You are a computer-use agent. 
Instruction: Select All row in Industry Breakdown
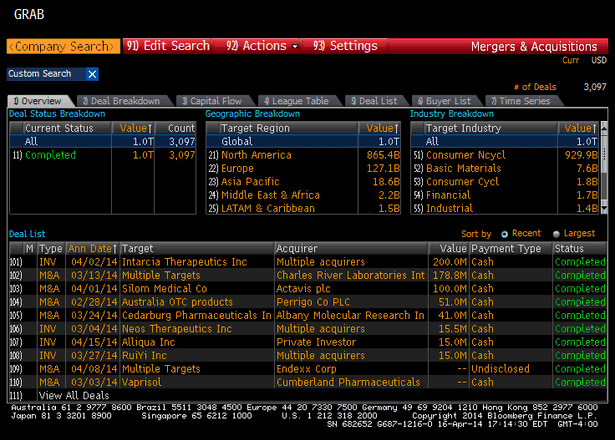pos(504,142)
